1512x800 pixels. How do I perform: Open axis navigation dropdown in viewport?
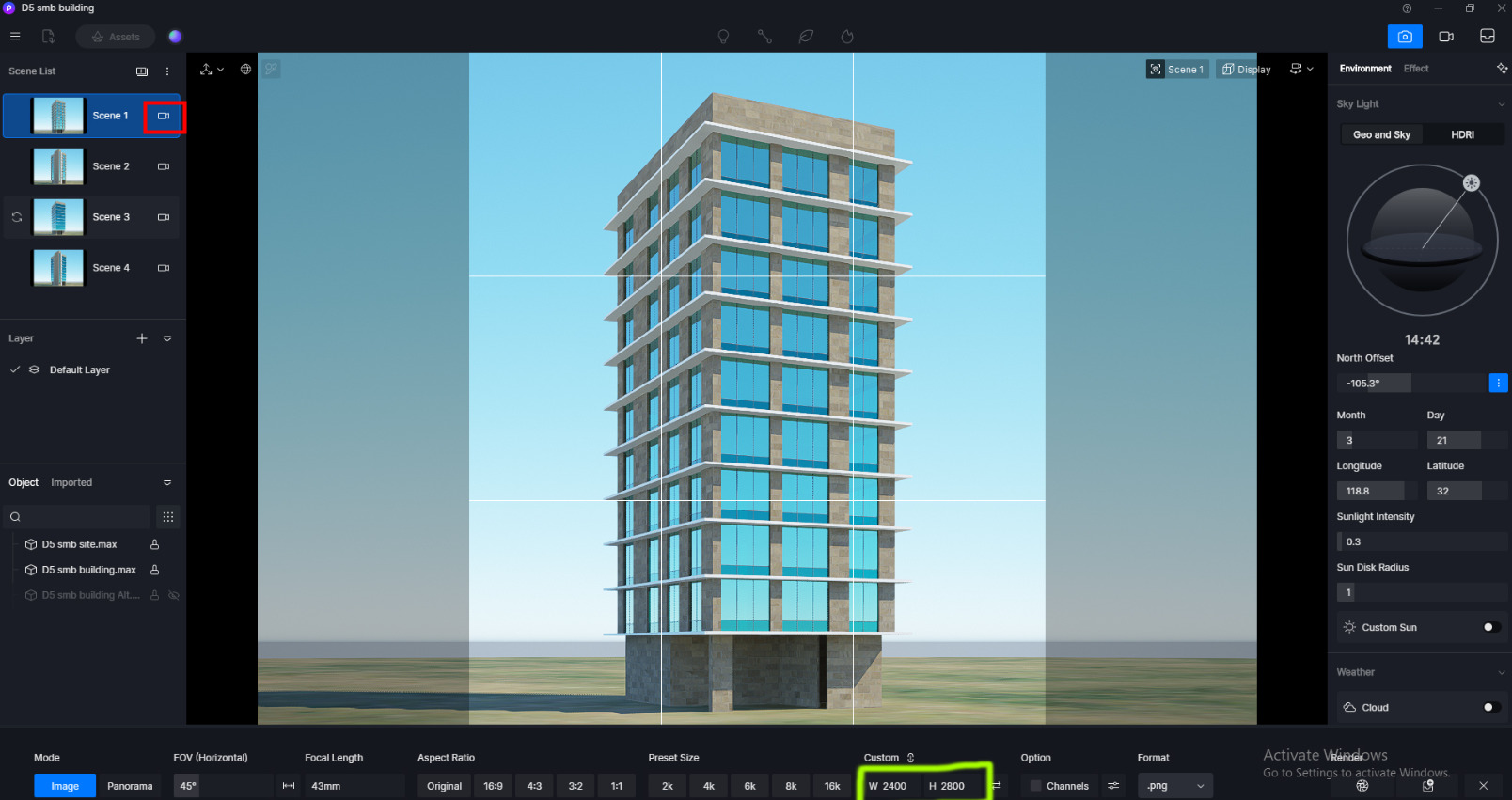(x=213, y=70)
